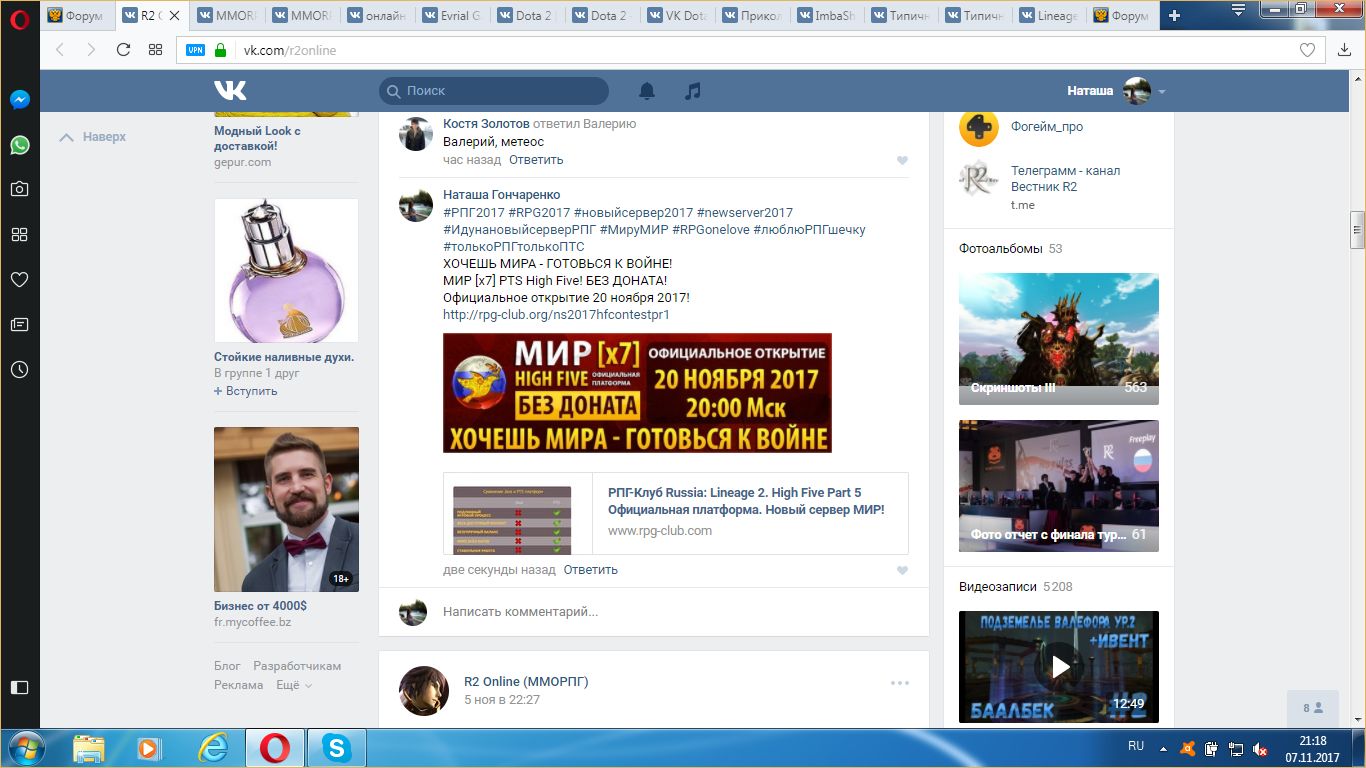Show hidden tray icons arrow in taskbar
The height and width of the screenshot is (768, 1366).
point(1162,747)
